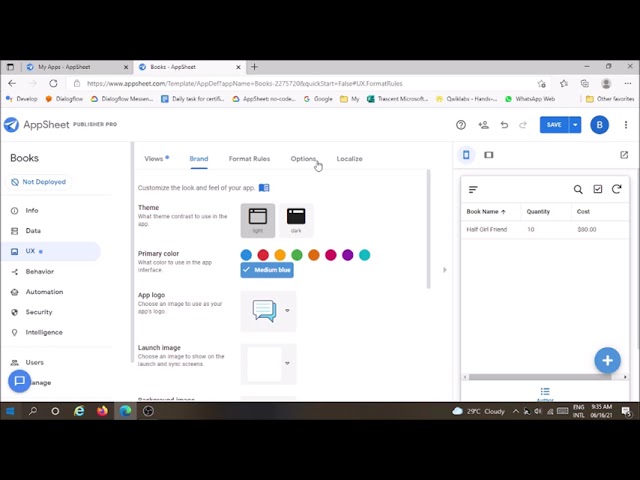
Task: Choose the Medium blue selected color chip
Action: [267, 270]
